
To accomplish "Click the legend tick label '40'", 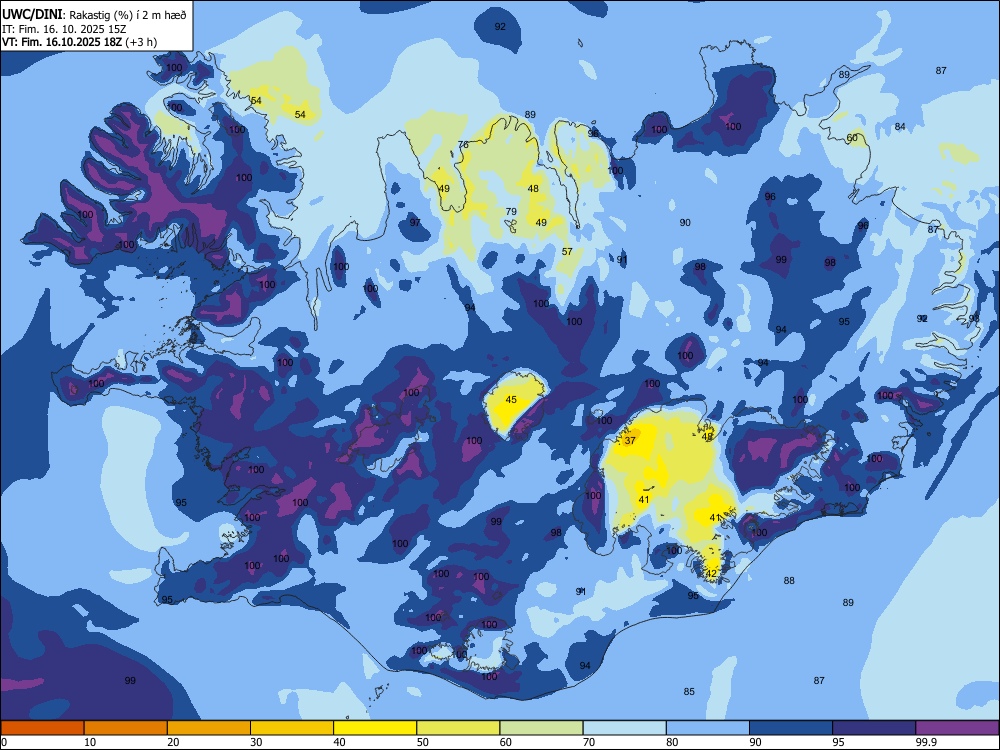I will (340, 742).
